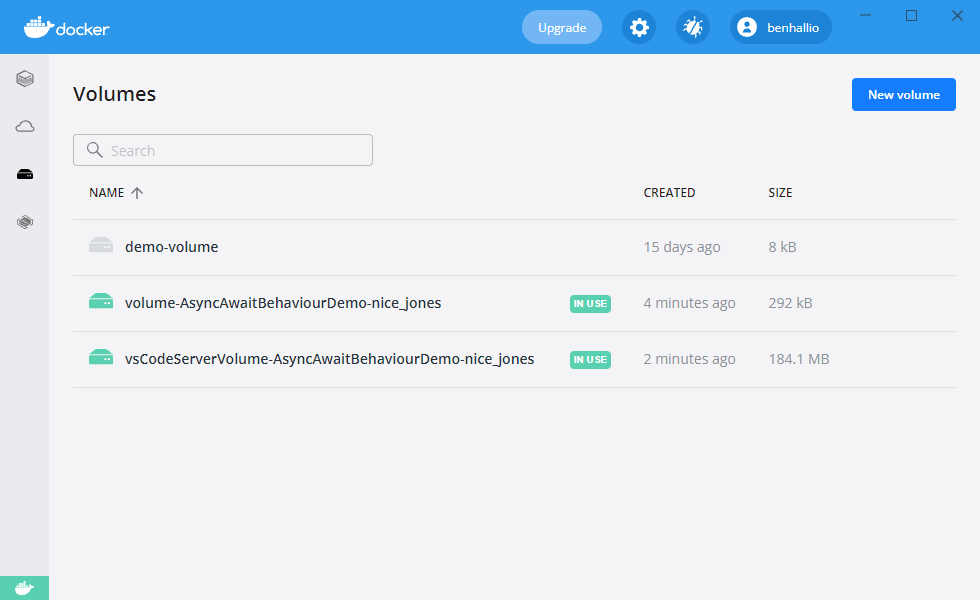Open the benhallio account menu
Viewport: 980px width, 600px height.
pyautogui.click(x=780, y=28)
